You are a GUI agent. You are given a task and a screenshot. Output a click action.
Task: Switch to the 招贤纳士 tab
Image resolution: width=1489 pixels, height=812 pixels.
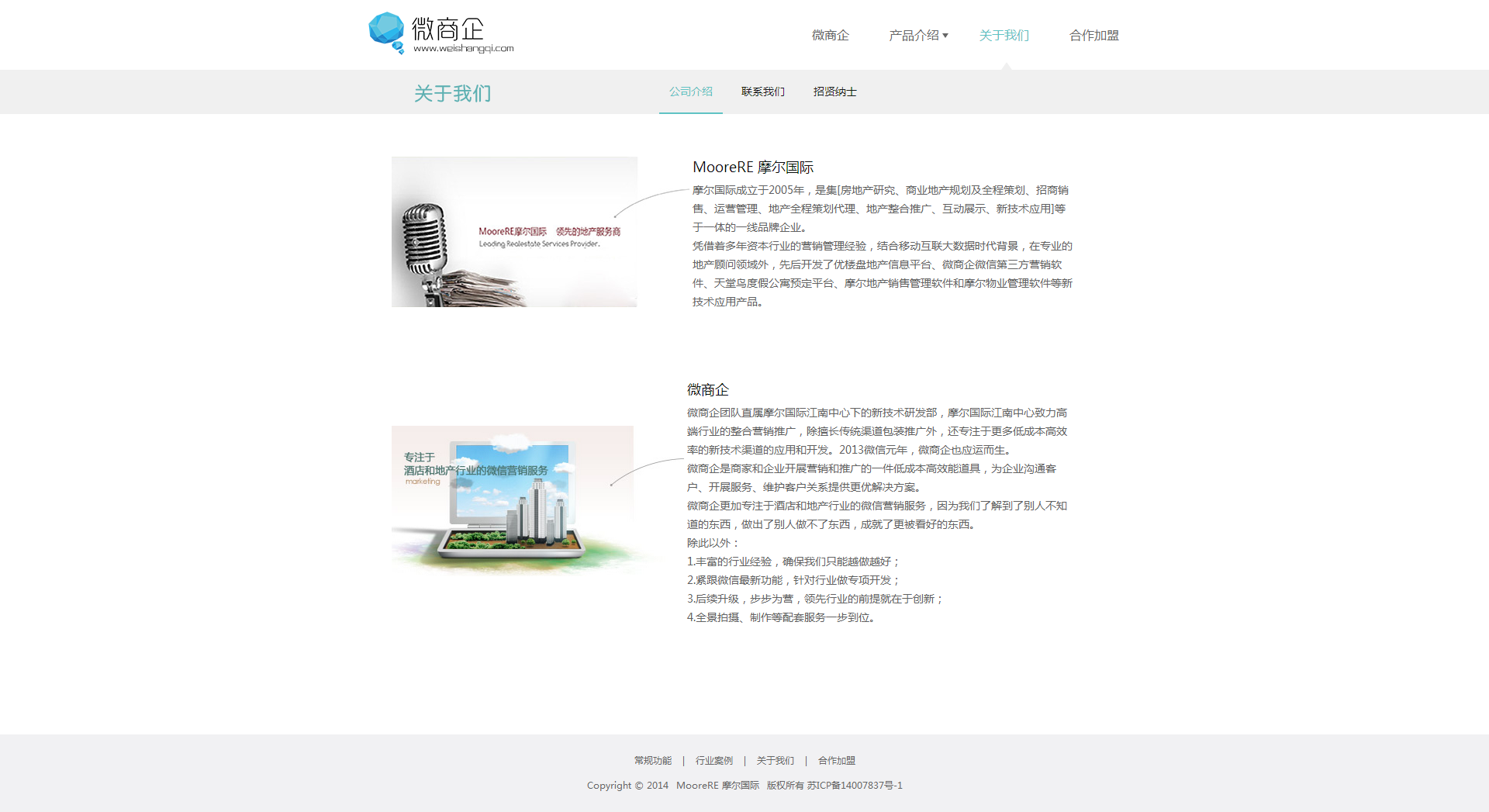pos(834,92)
